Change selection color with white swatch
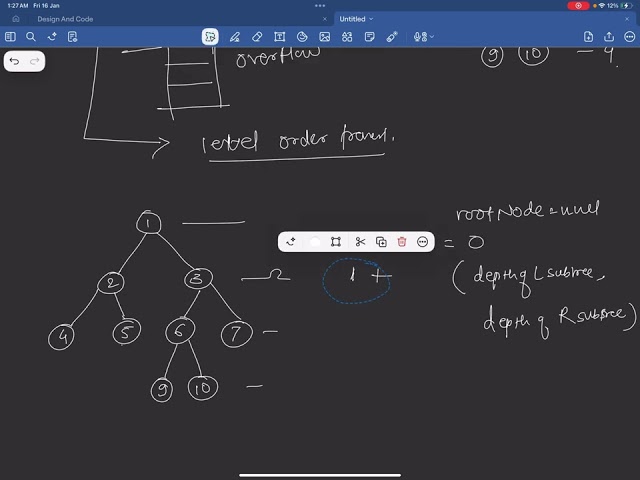Viewport: 640px width, 480px height. coord(315,242)
